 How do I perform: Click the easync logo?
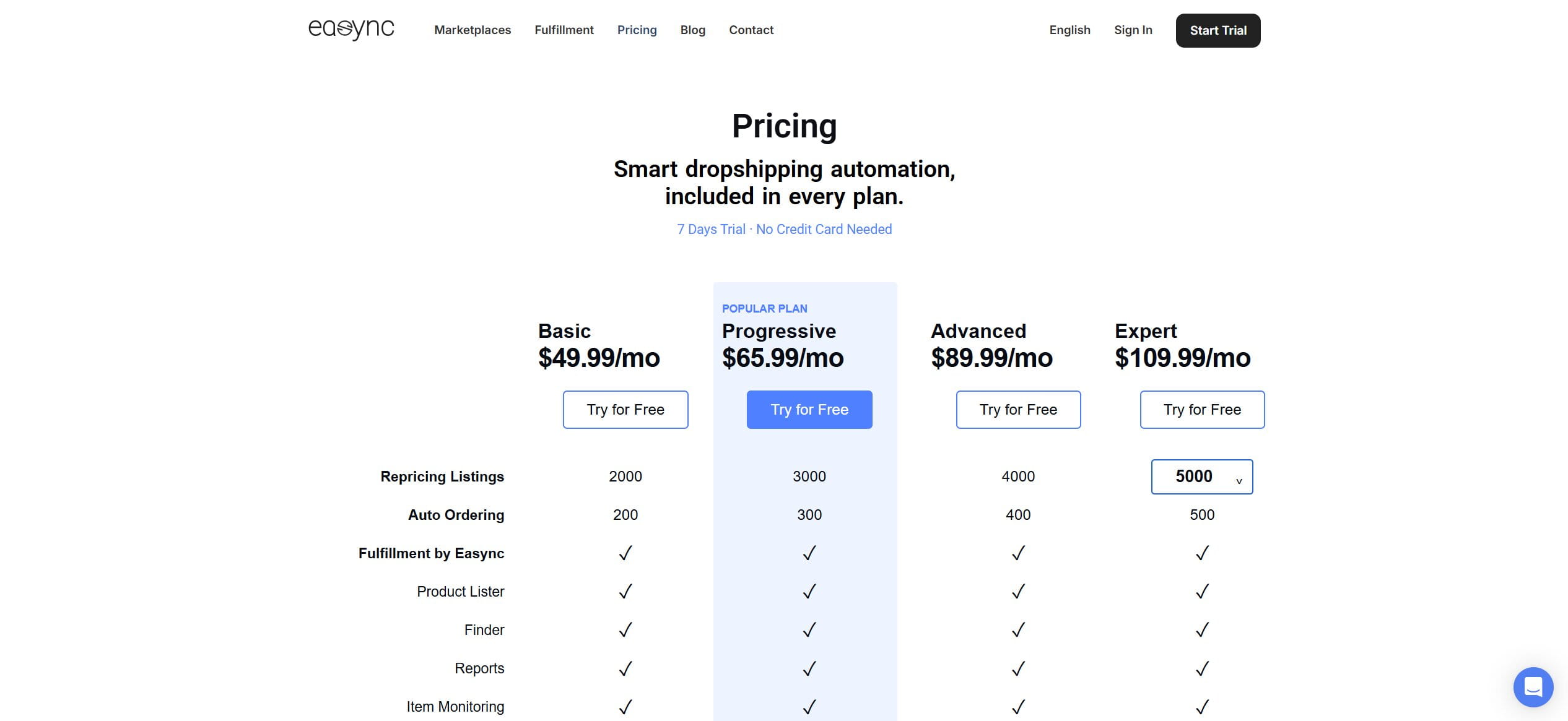[351, 29]
